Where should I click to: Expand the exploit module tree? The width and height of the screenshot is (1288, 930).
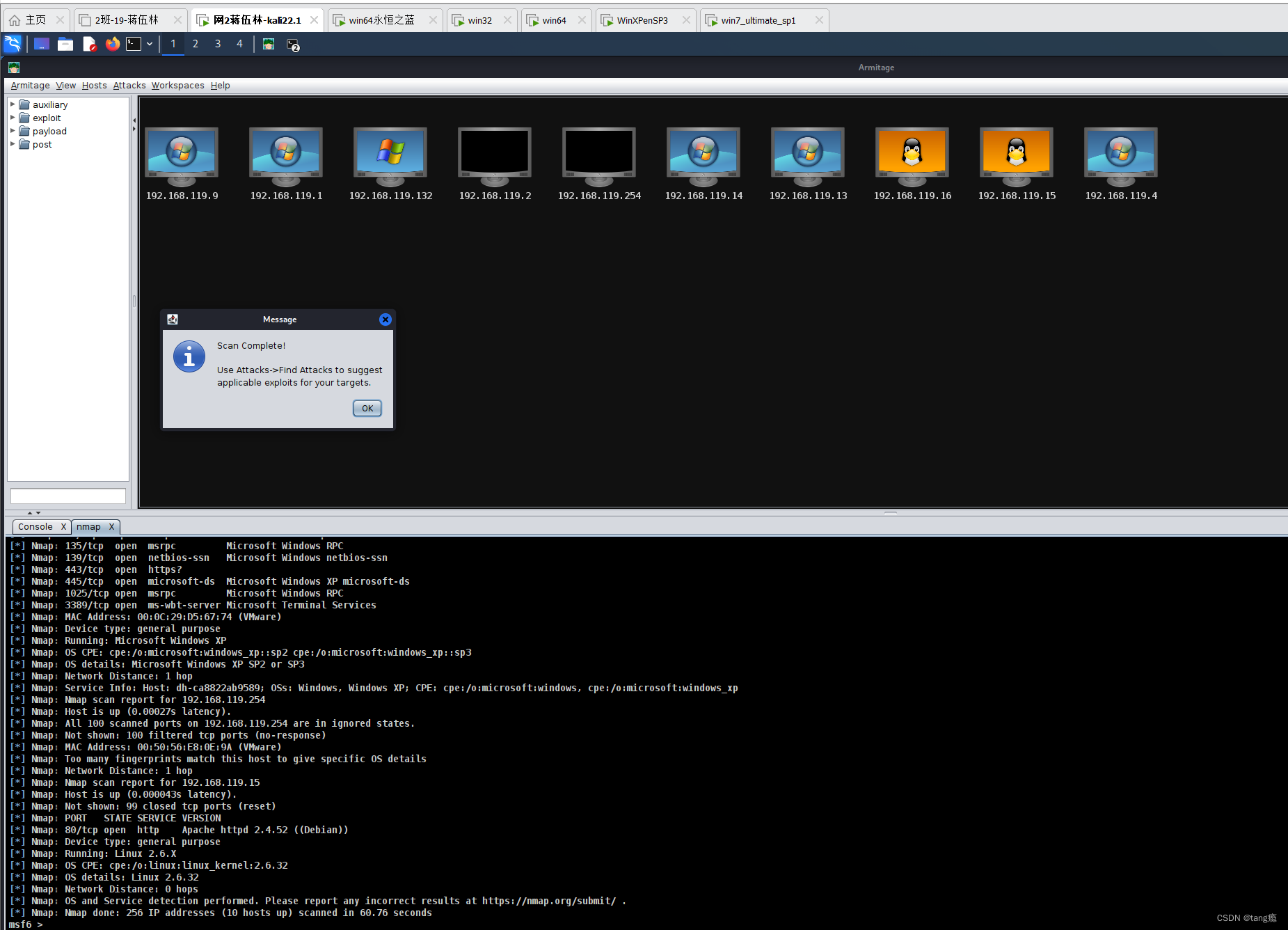(13, 118)
